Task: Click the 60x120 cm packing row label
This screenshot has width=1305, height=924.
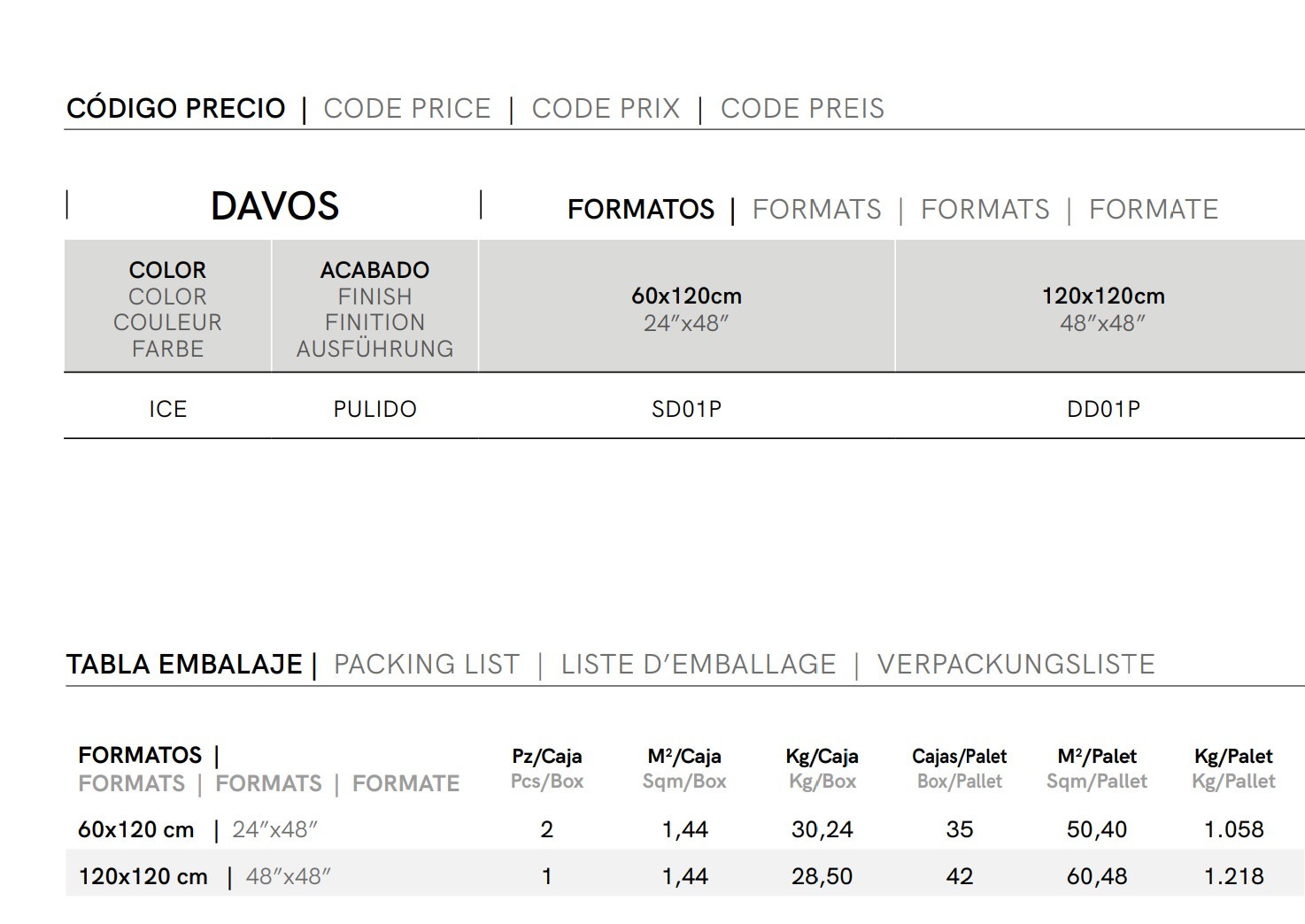Action: (136, 829)
